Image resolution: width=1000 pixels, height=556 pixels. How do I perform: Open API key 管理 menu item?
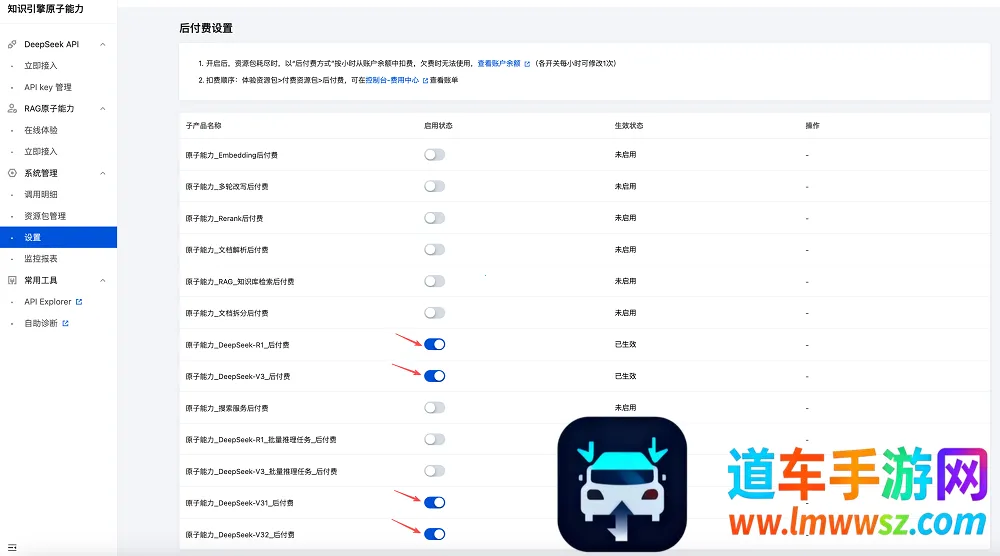coord(48,87)
